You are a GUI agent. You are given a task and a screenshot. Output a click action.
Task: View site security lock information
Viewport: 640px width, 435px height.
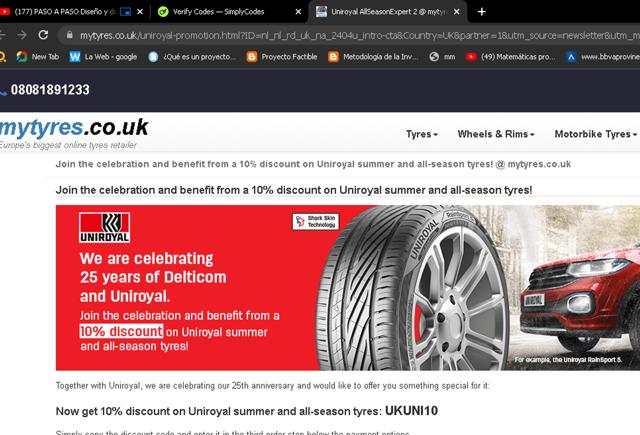tap(69, 35)
